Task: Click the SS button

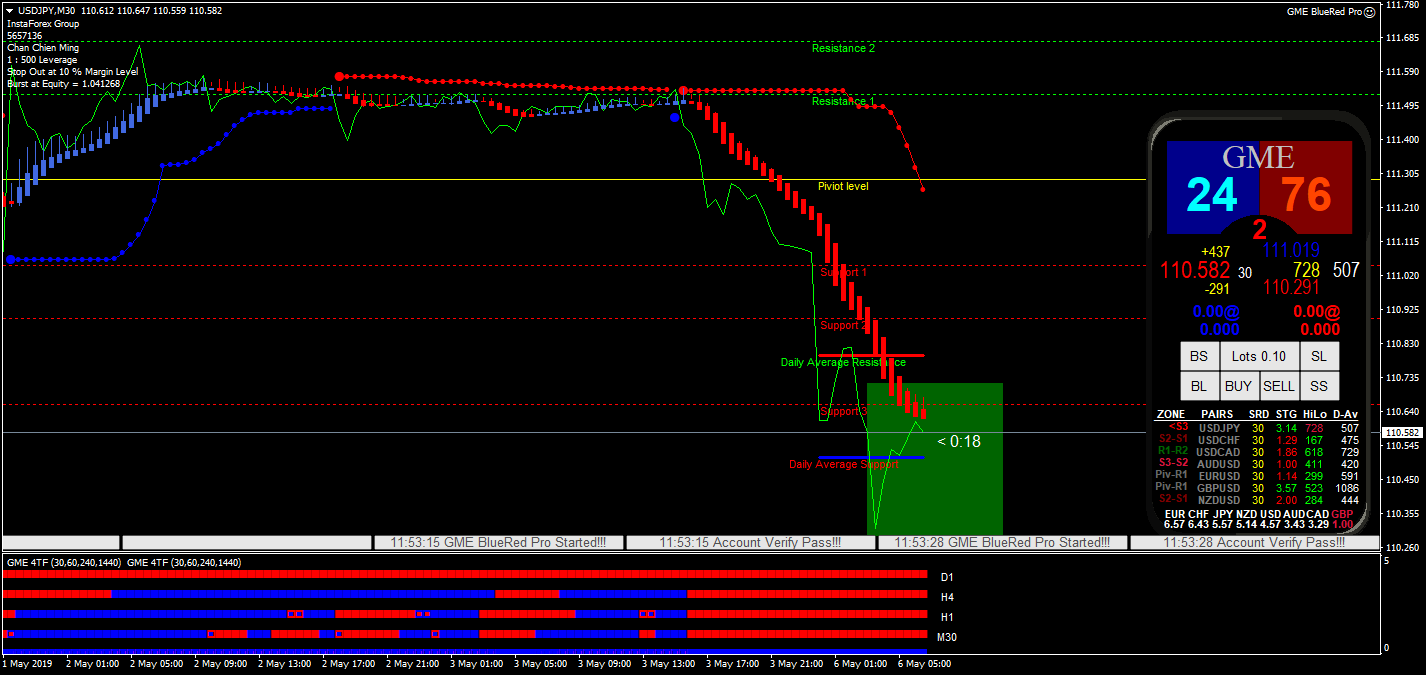Action: (x=1319, y=386)
